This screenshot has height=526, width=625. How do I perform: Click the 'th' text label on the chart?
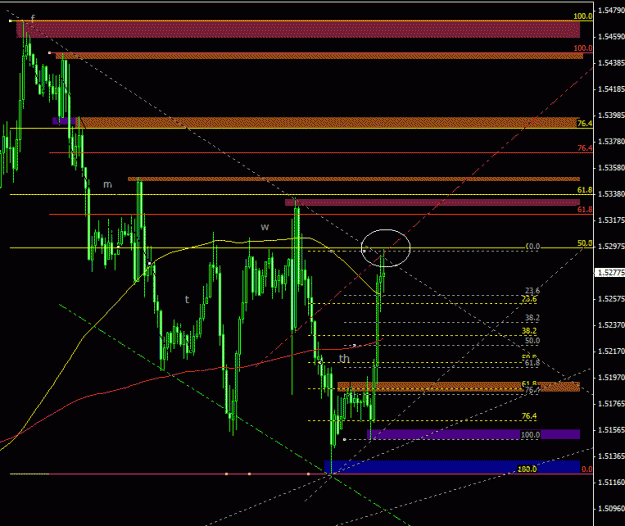point(344,359)
